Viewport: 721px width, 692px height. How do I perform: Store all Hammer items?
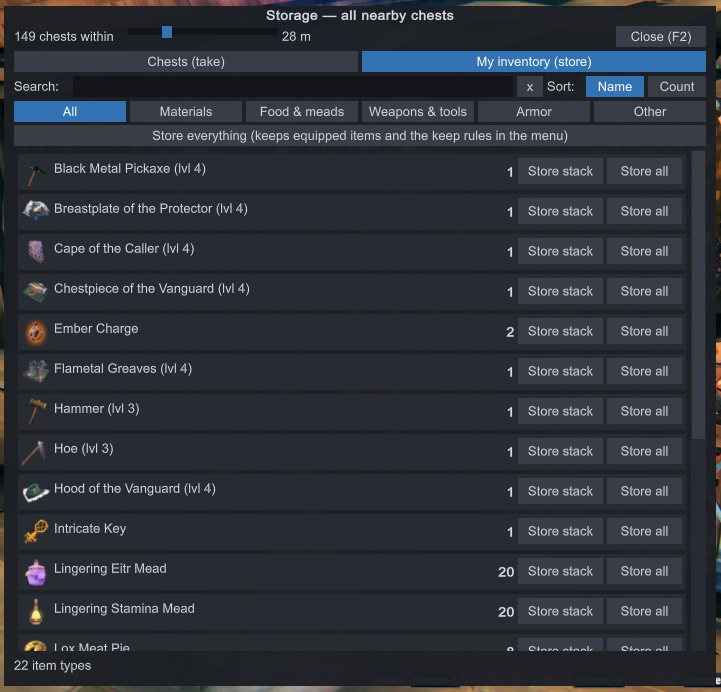pyautogui.click(x=644, y=412)
